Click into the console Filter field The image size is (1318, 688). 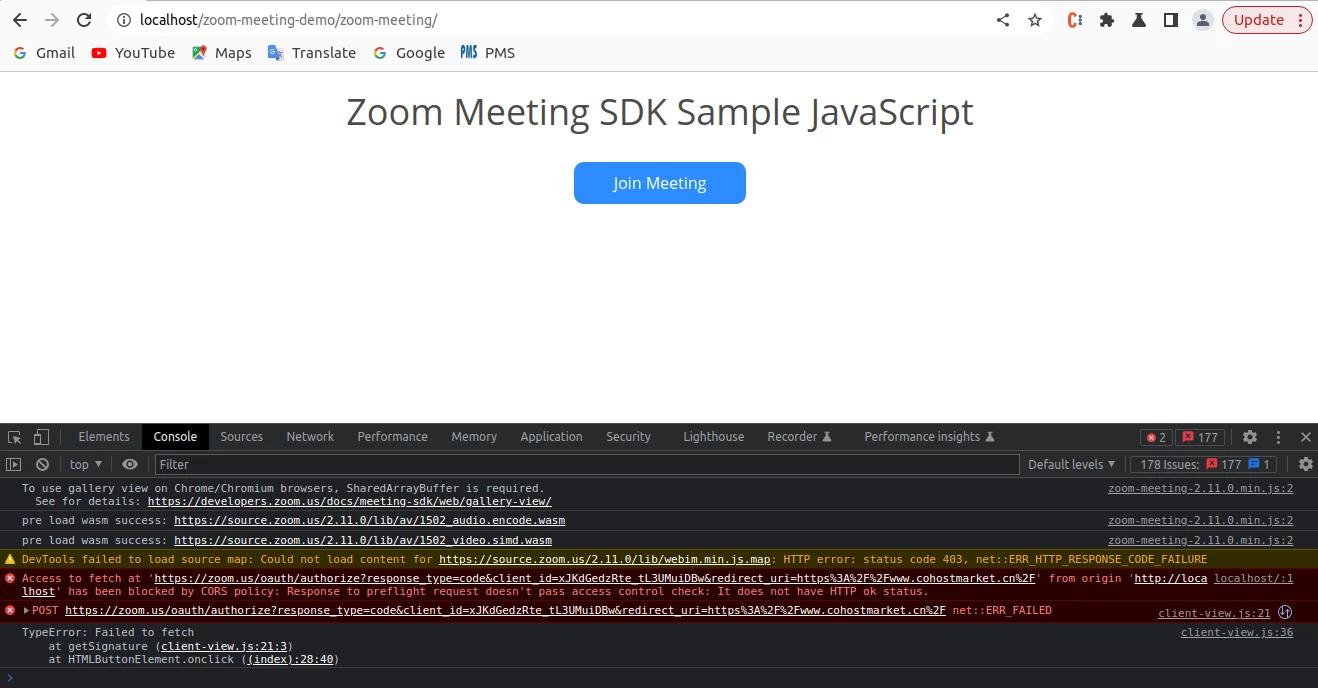pyautogui.click(x=587, y=464)
